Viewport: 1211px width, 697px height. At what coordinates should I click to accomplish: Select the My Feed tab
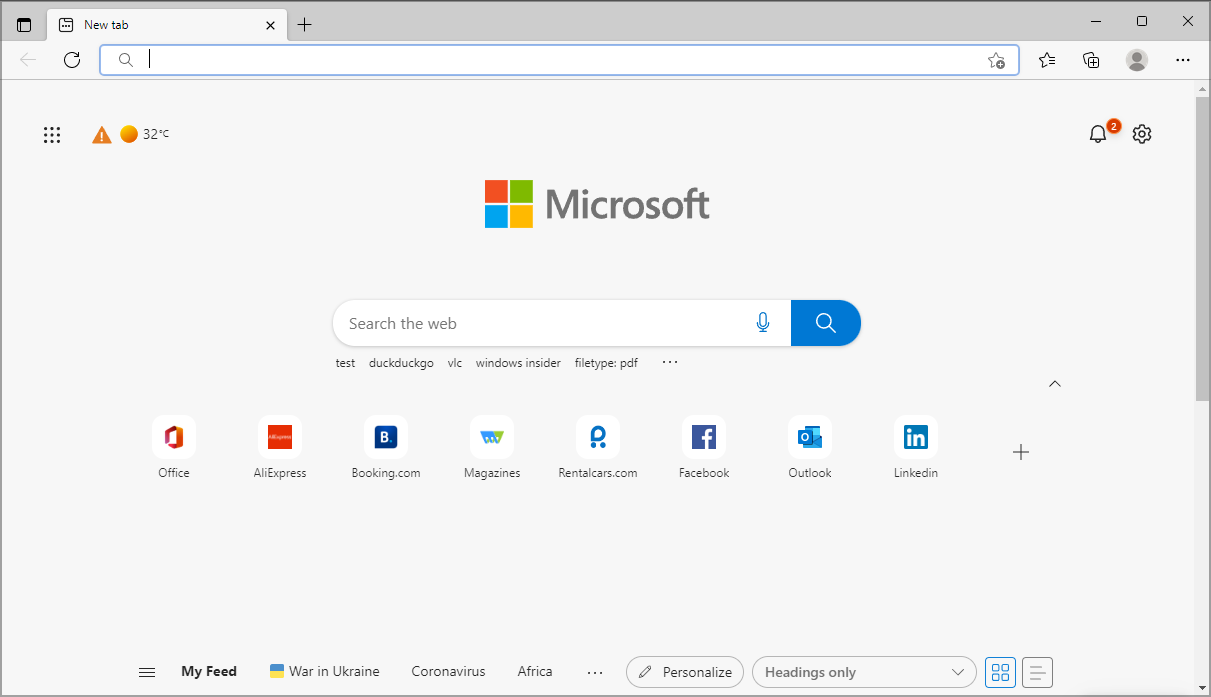click(x=209, y=672)
